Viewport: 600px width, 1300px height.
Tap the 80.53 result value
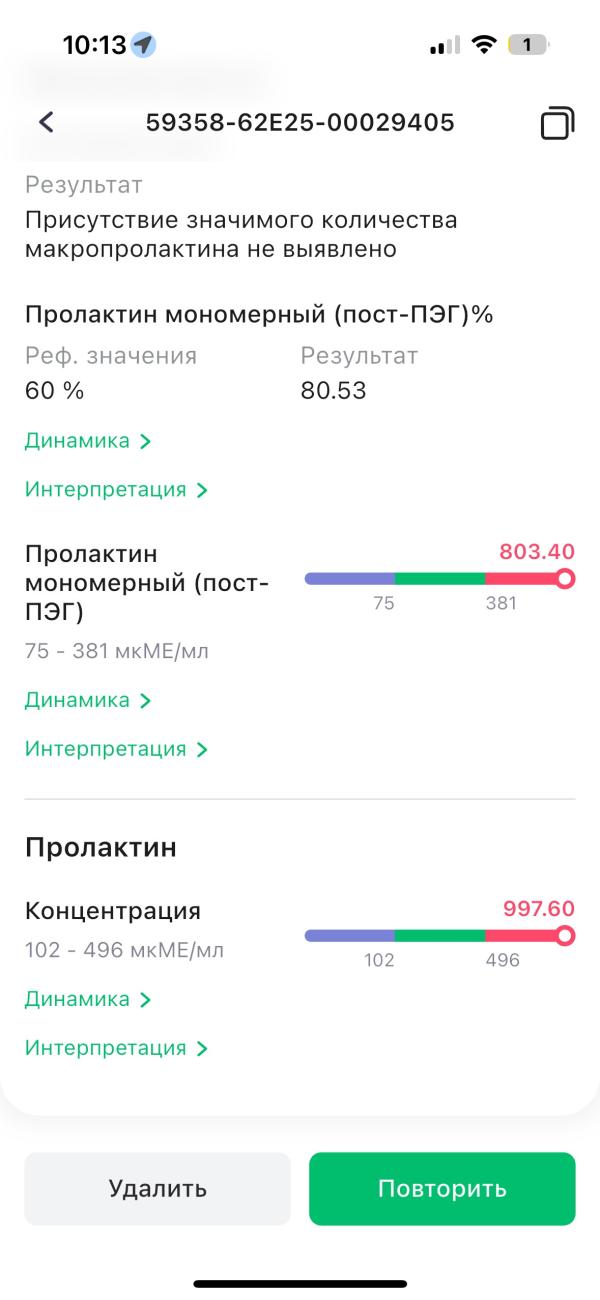[x=334, y=391]
